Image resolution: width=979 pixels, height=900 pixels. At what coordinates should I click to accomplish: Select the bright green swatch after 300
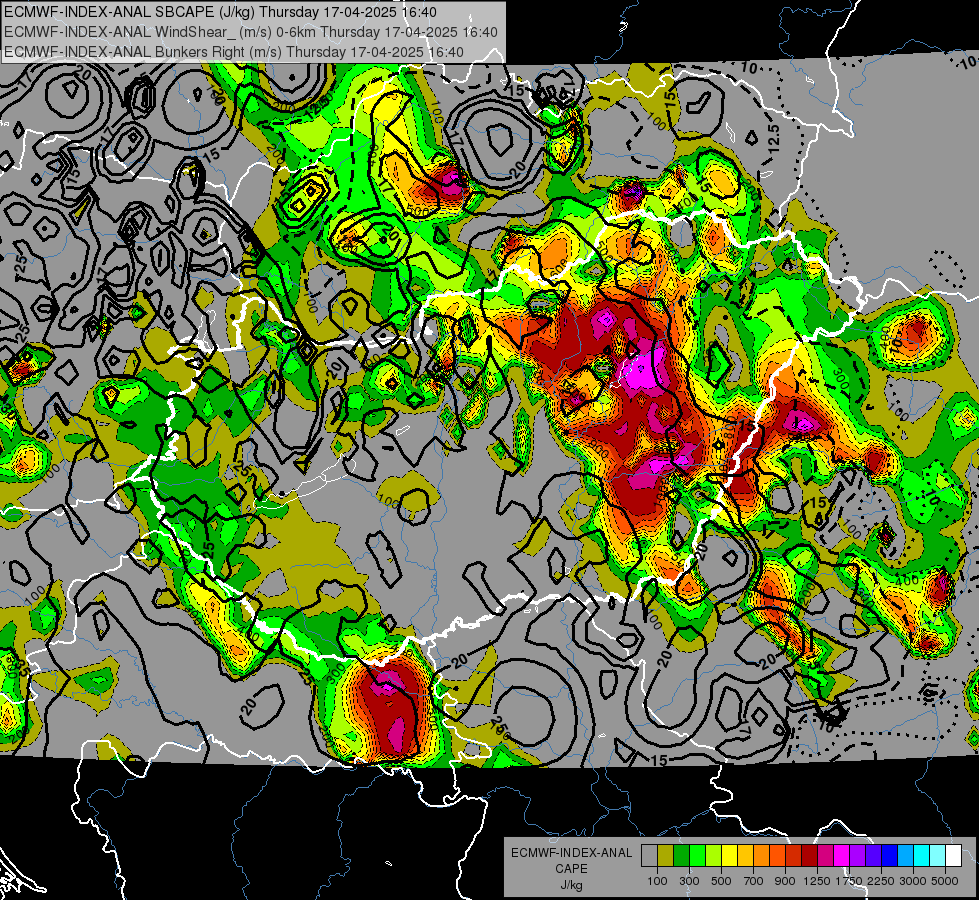tap(697, 855)
